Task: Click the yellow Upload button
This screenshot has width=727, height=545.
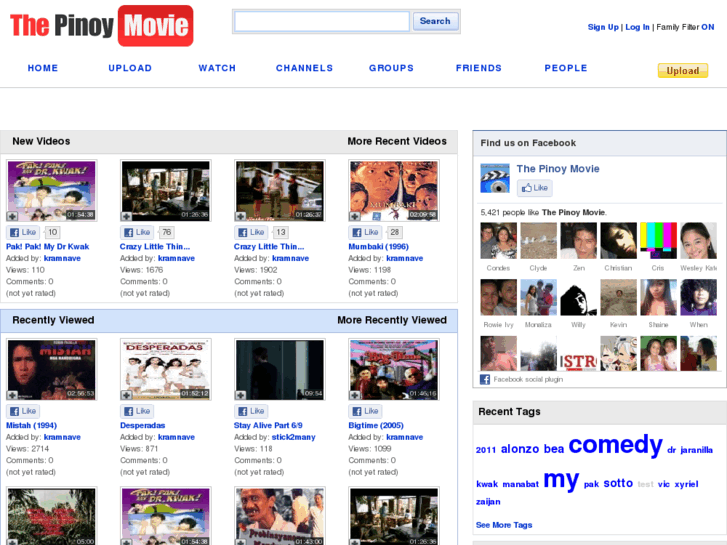Action: 682,71
